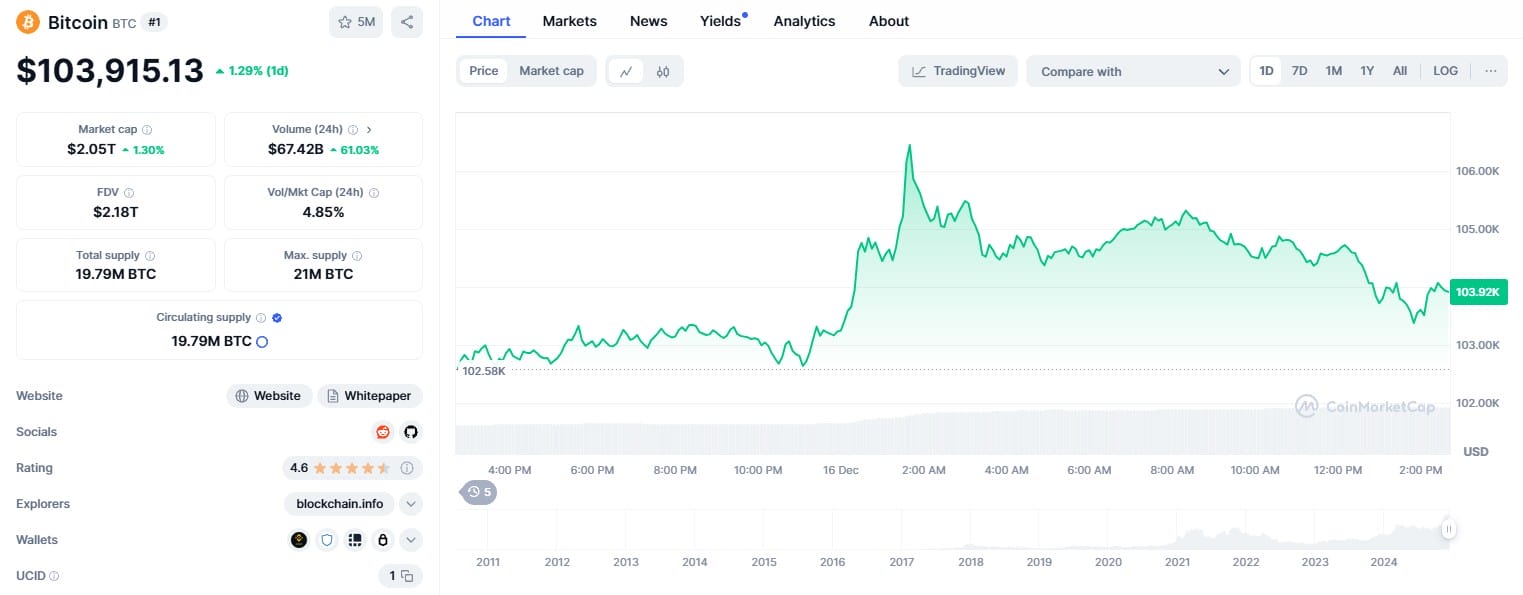Click the blue verified badge for circulating supply

click(277, 318)
